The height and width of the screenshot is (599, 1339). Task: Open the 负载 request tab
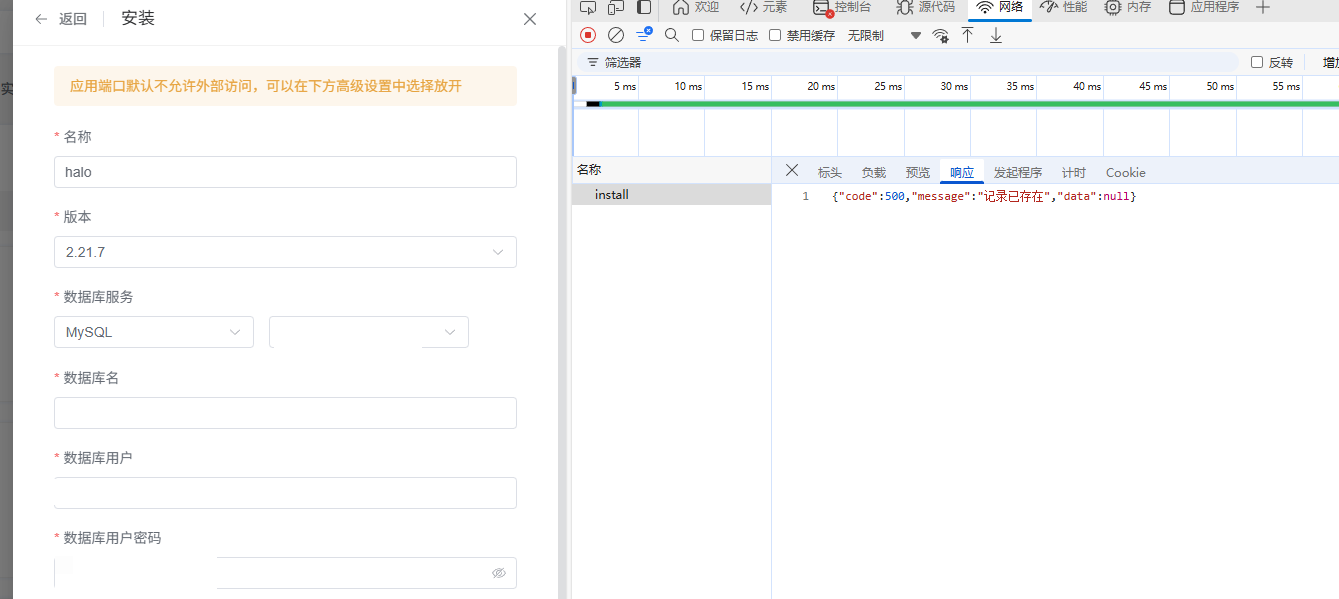pos(874,172)
